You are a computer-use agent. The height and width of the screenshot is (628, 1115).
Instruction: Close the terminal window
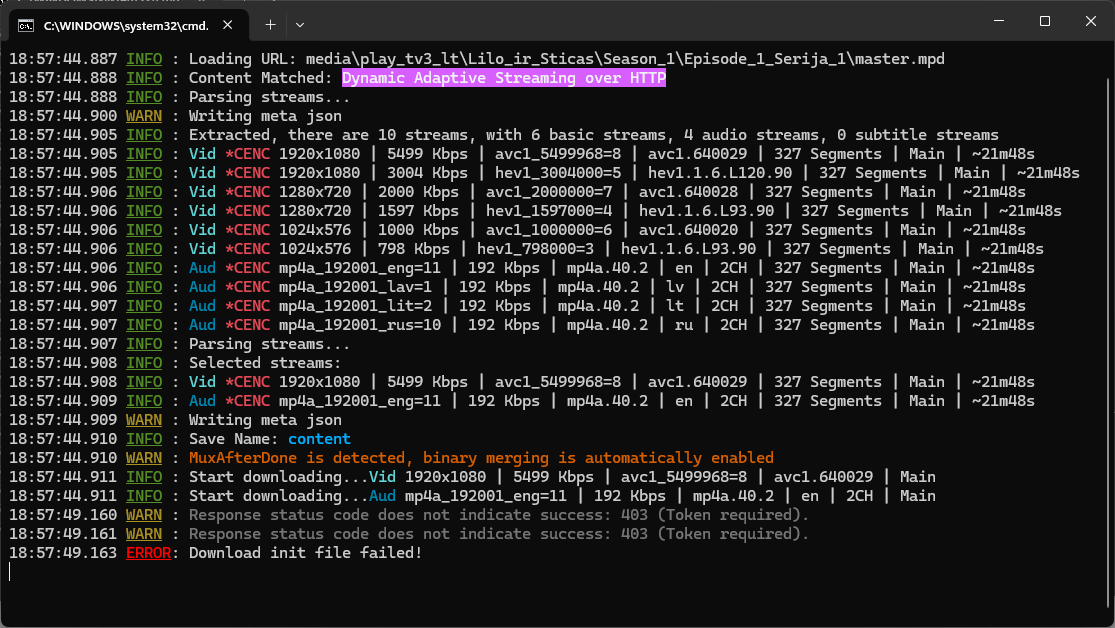point(1091,21)
